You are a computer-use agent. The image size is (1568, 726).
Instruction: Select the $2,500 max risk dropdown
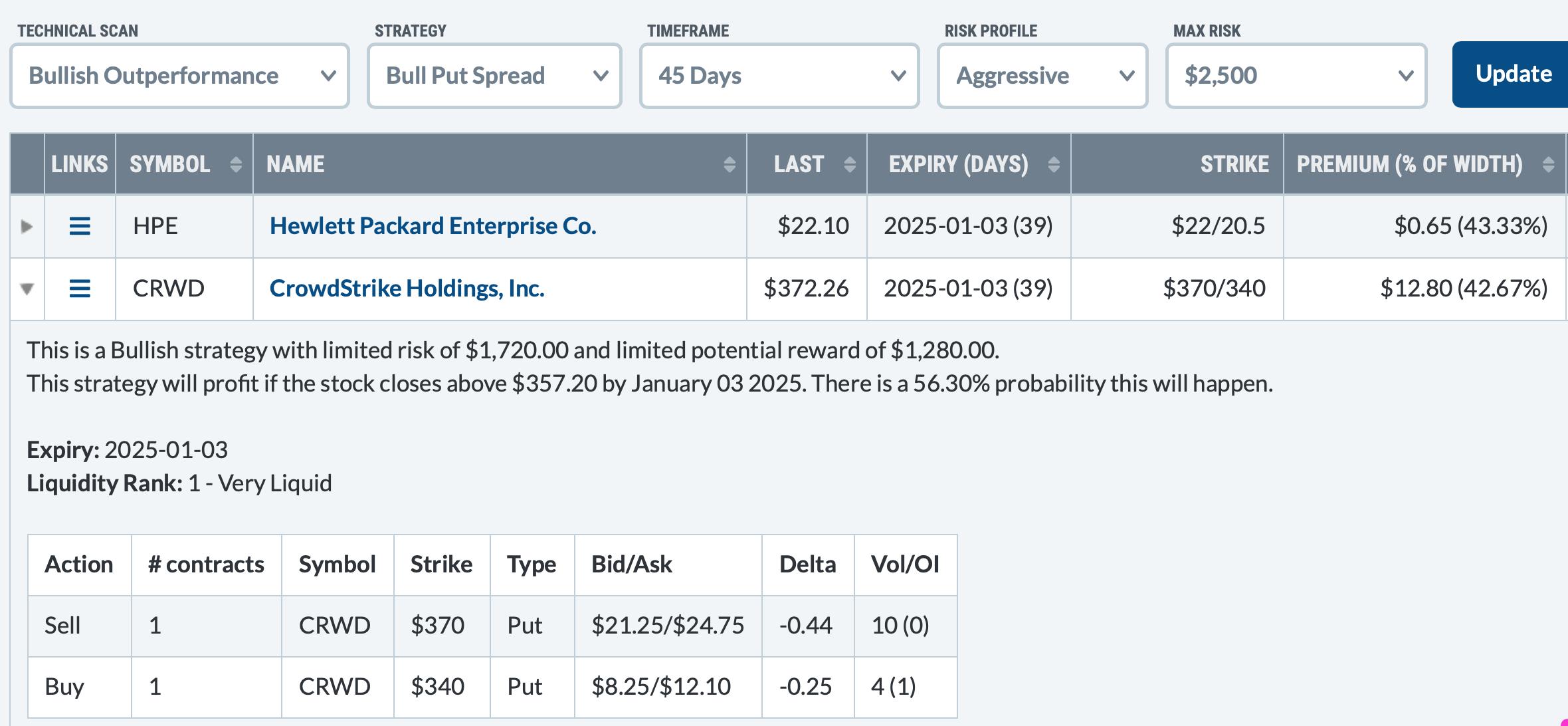[1296, 76]
